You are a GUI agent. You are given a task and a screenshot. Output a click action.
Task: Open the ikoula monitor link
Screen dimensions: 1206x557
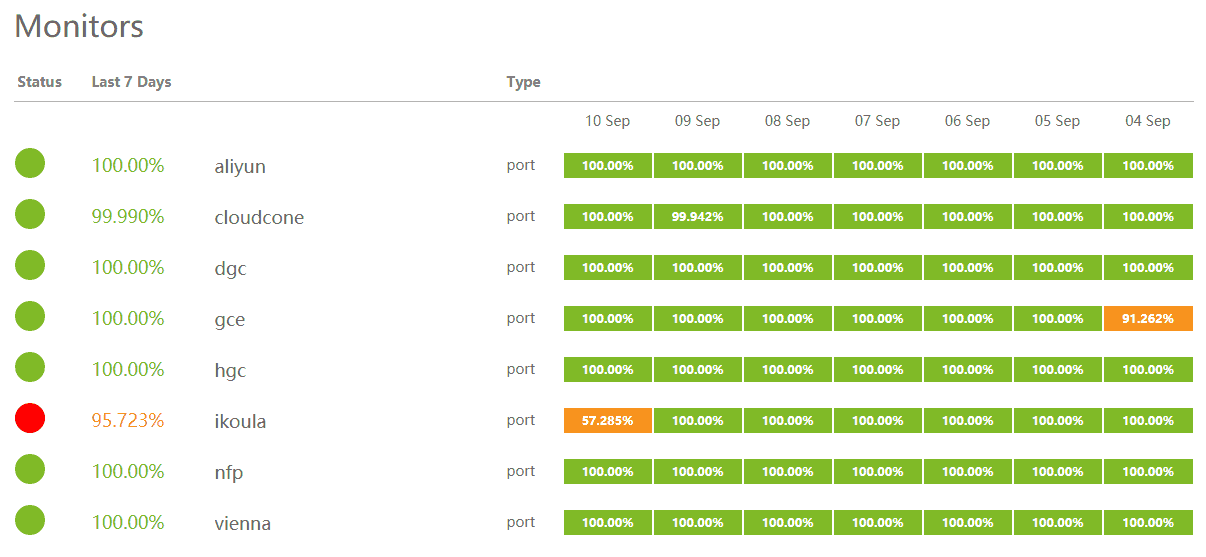click(240, 421)
